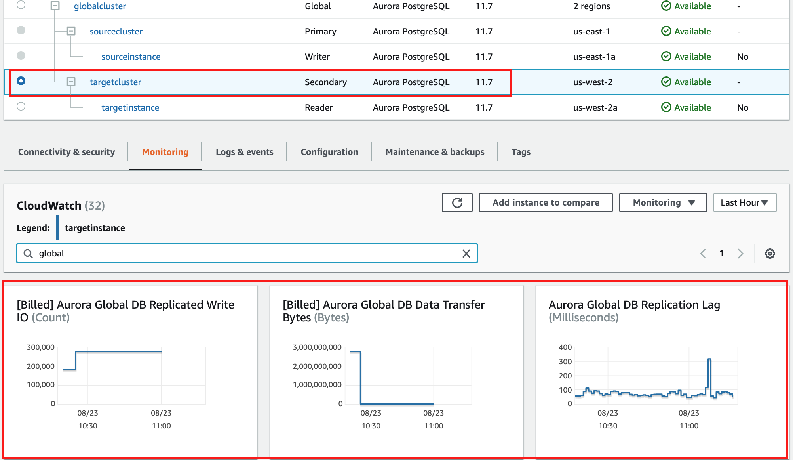Open the Logs & events tab
The width and height of the screenshot is (793, 460).
pos(244,152)
